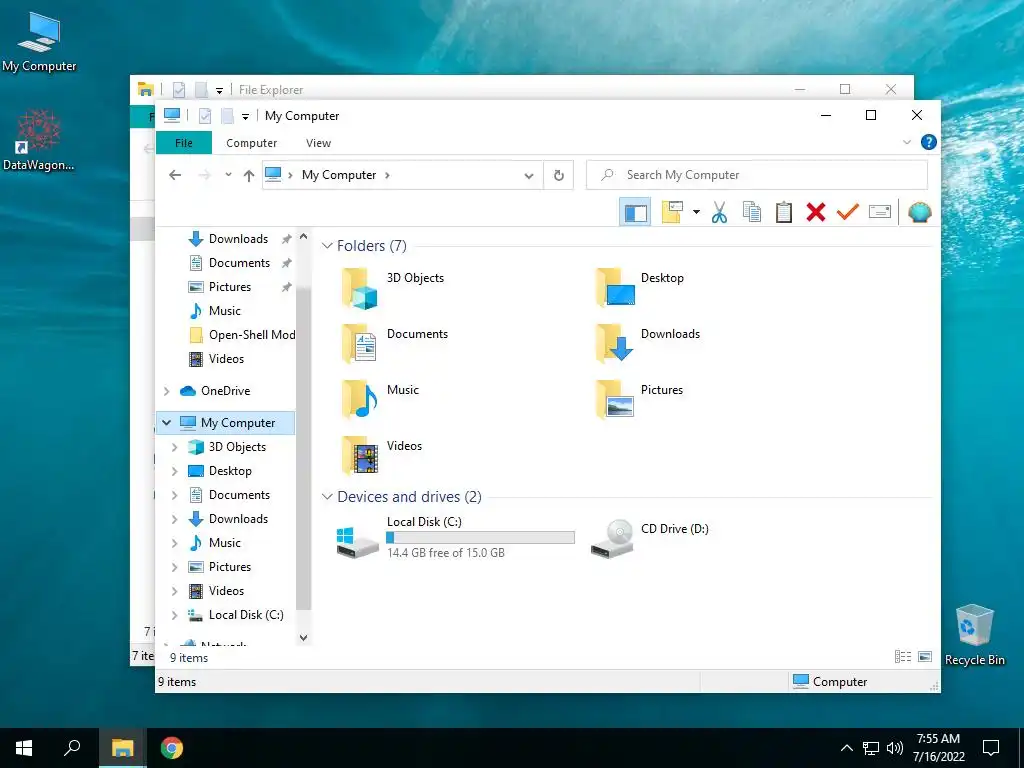Go back with the Back arrow
The height and width of the screenshot is (768, 1024).
[175, 175]
